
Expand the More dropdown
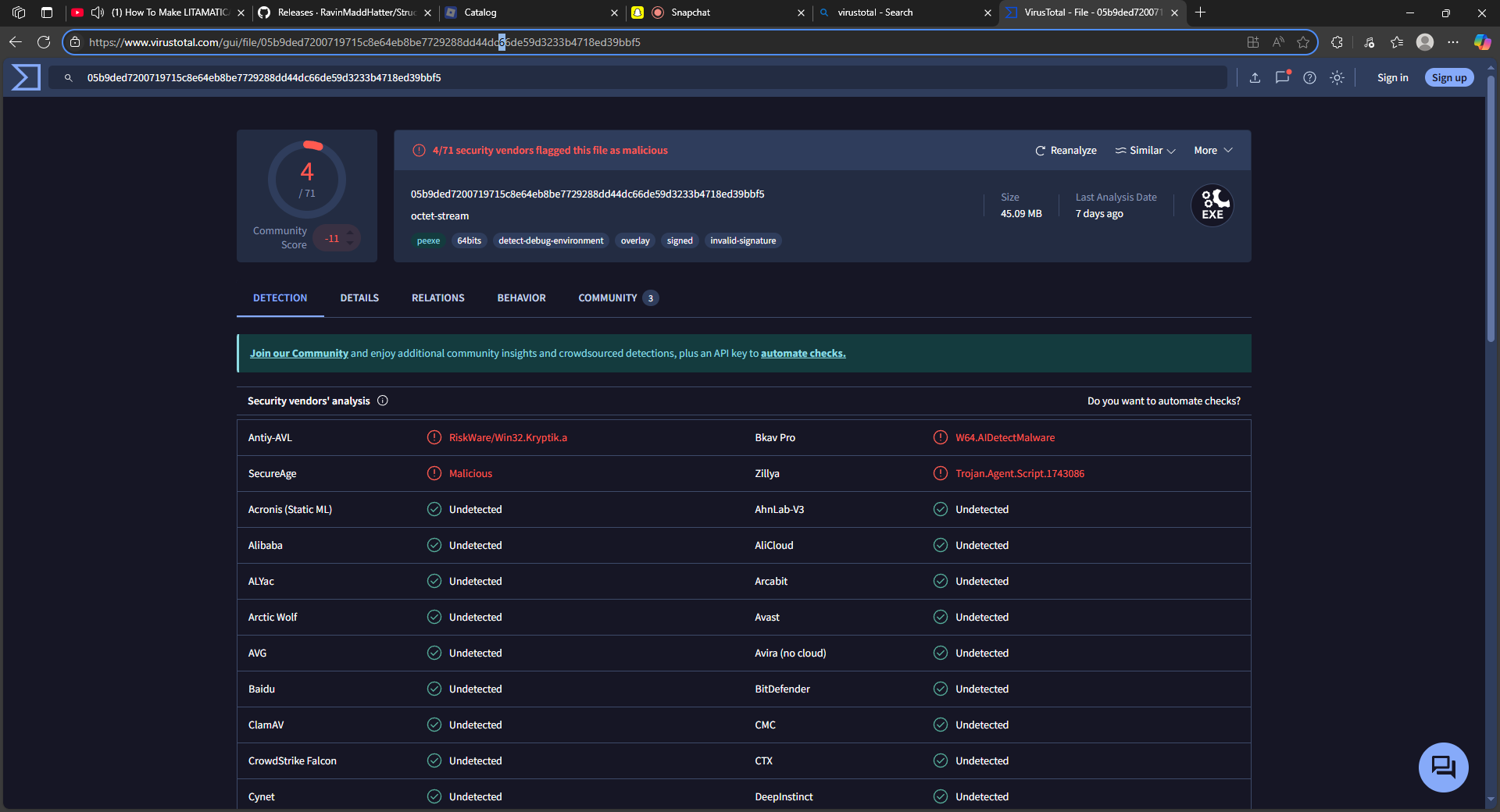[x=1212, y=150]
